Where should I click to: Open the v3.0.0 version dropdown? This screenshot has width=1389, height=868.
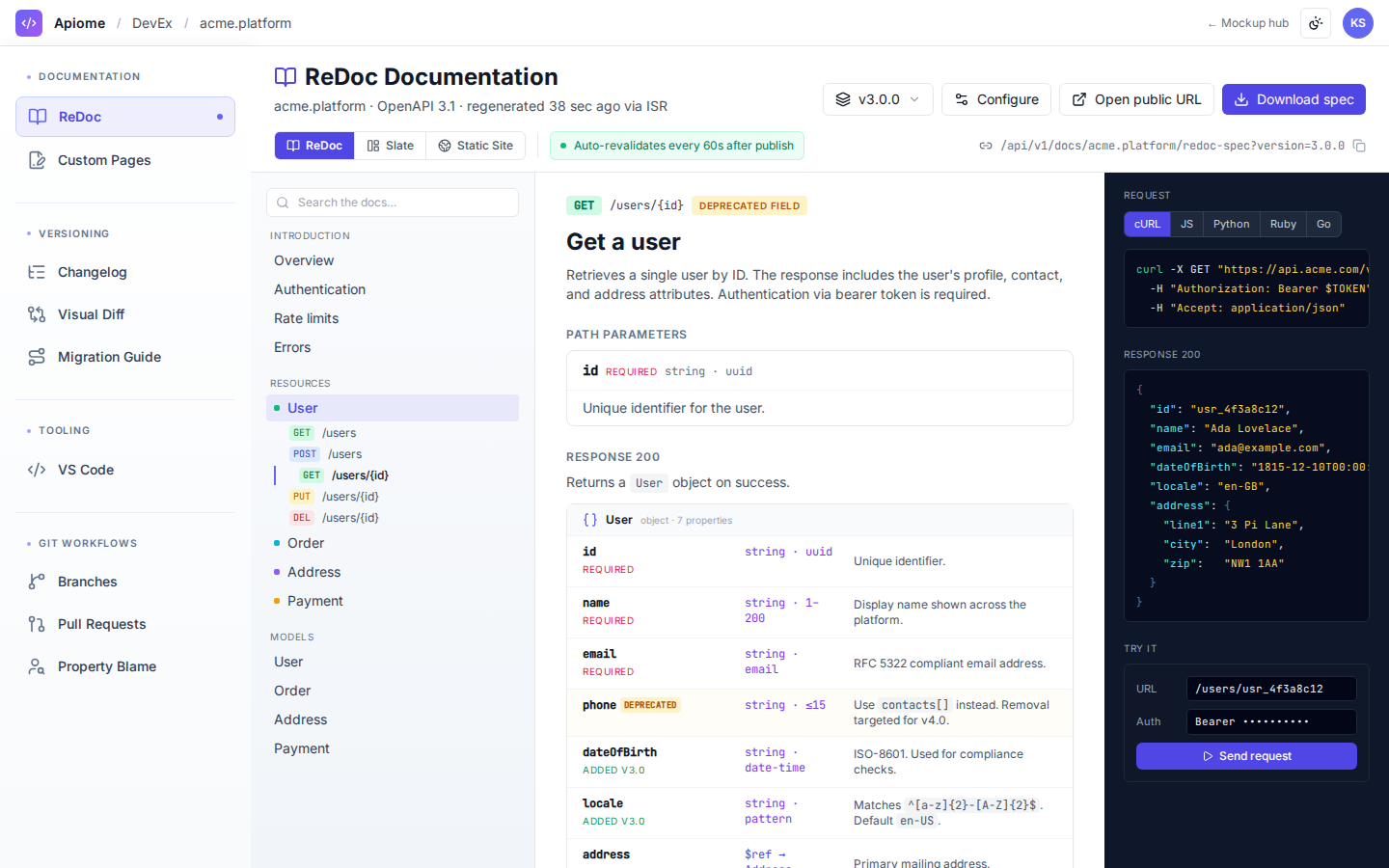coord(878,99)
